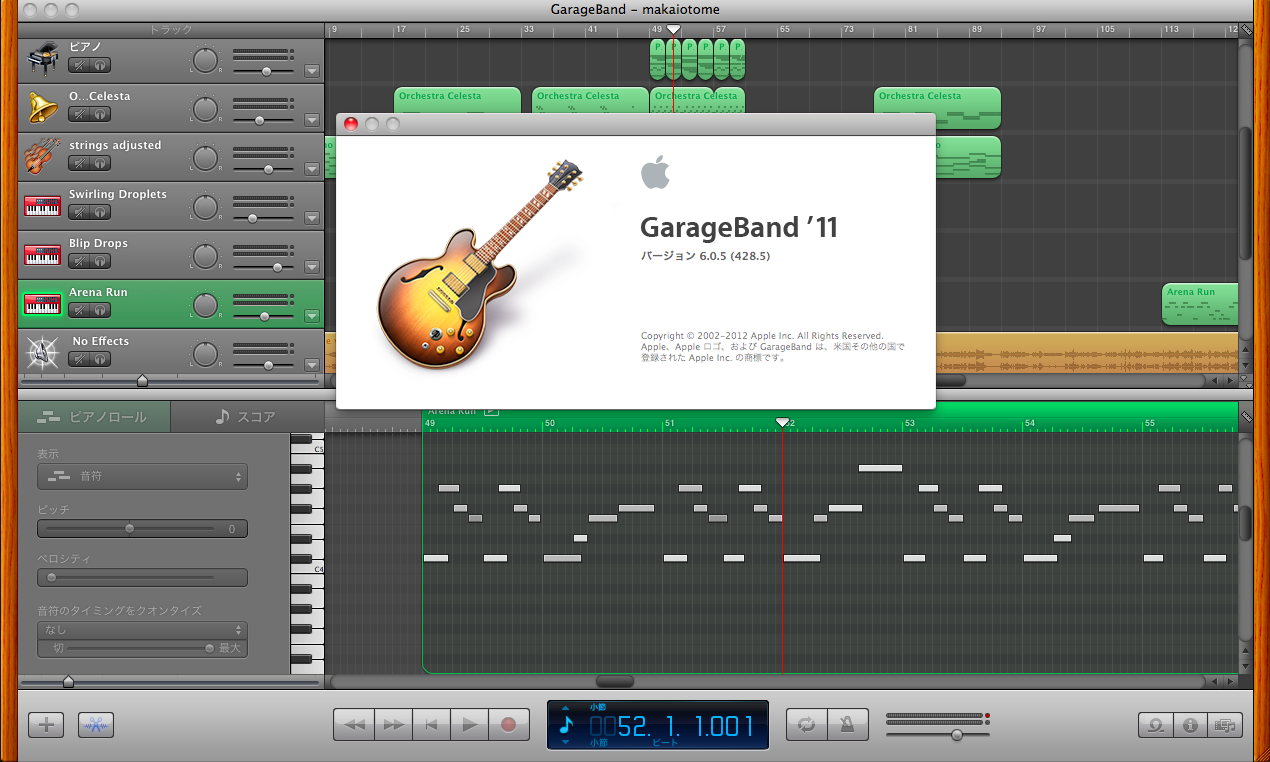Switch to the スコア tab

[x=246, y=417]
